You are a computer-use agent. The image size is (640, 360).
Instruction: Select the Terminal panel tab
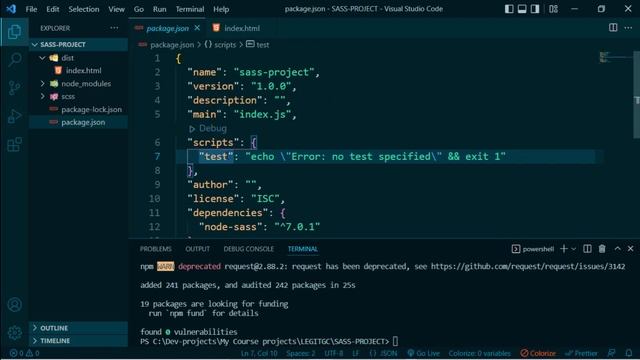click(x=302, y=249)
